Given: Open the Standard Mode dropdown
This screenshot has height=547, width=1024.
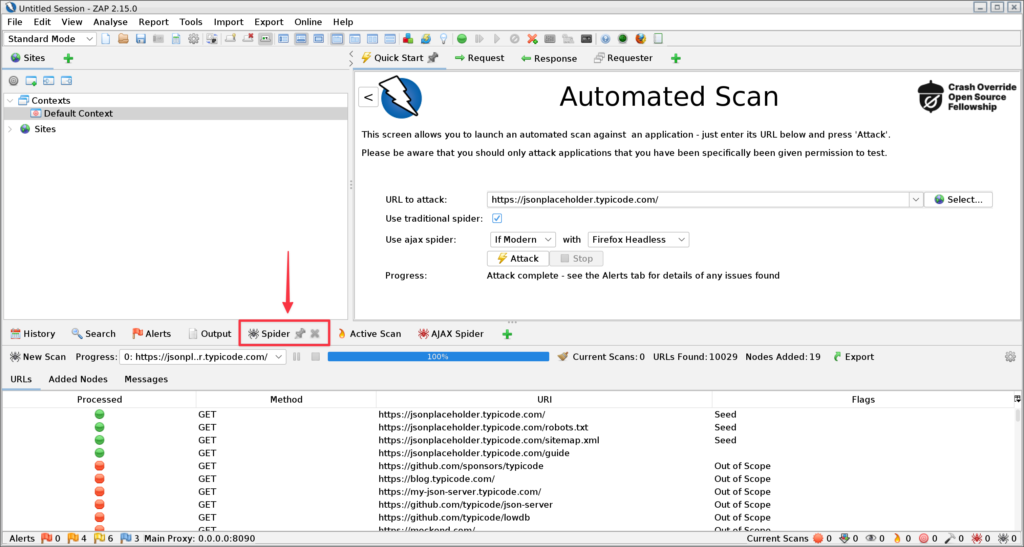Looking at the screenshot, I should tap(50, 39).
